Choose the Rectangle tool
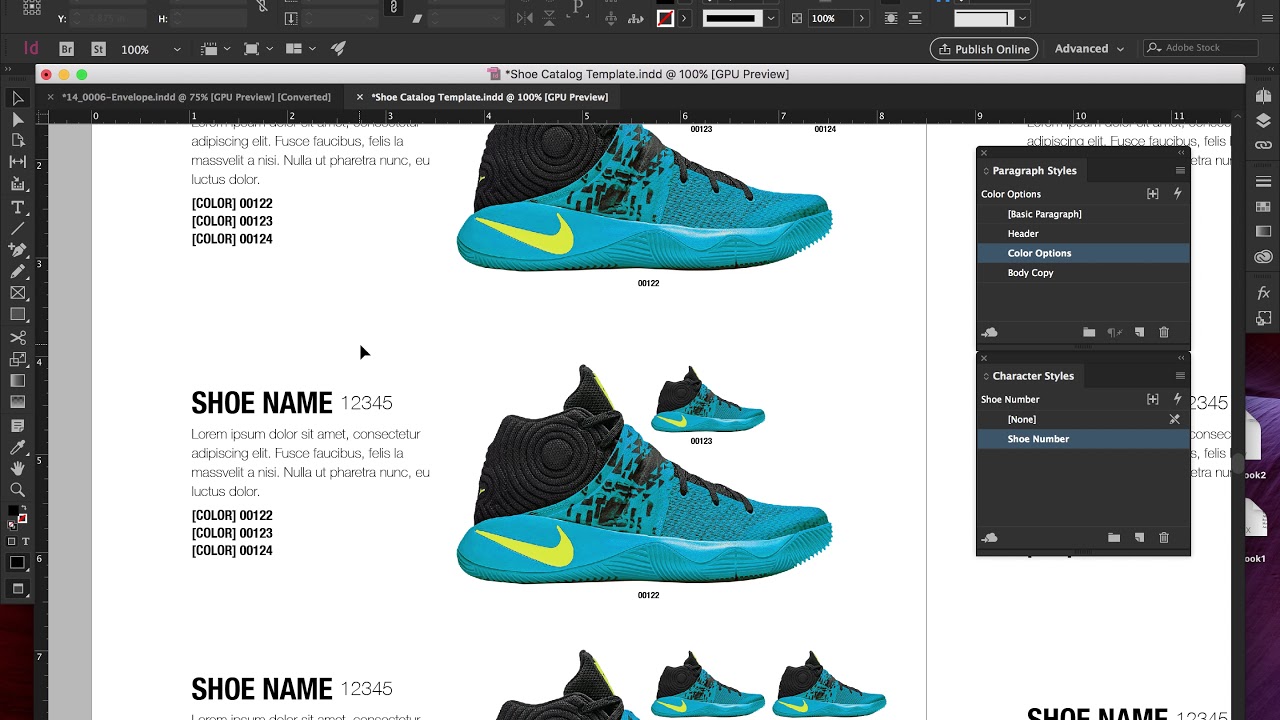Screen dimensions: 1280x720 (18, 315)
